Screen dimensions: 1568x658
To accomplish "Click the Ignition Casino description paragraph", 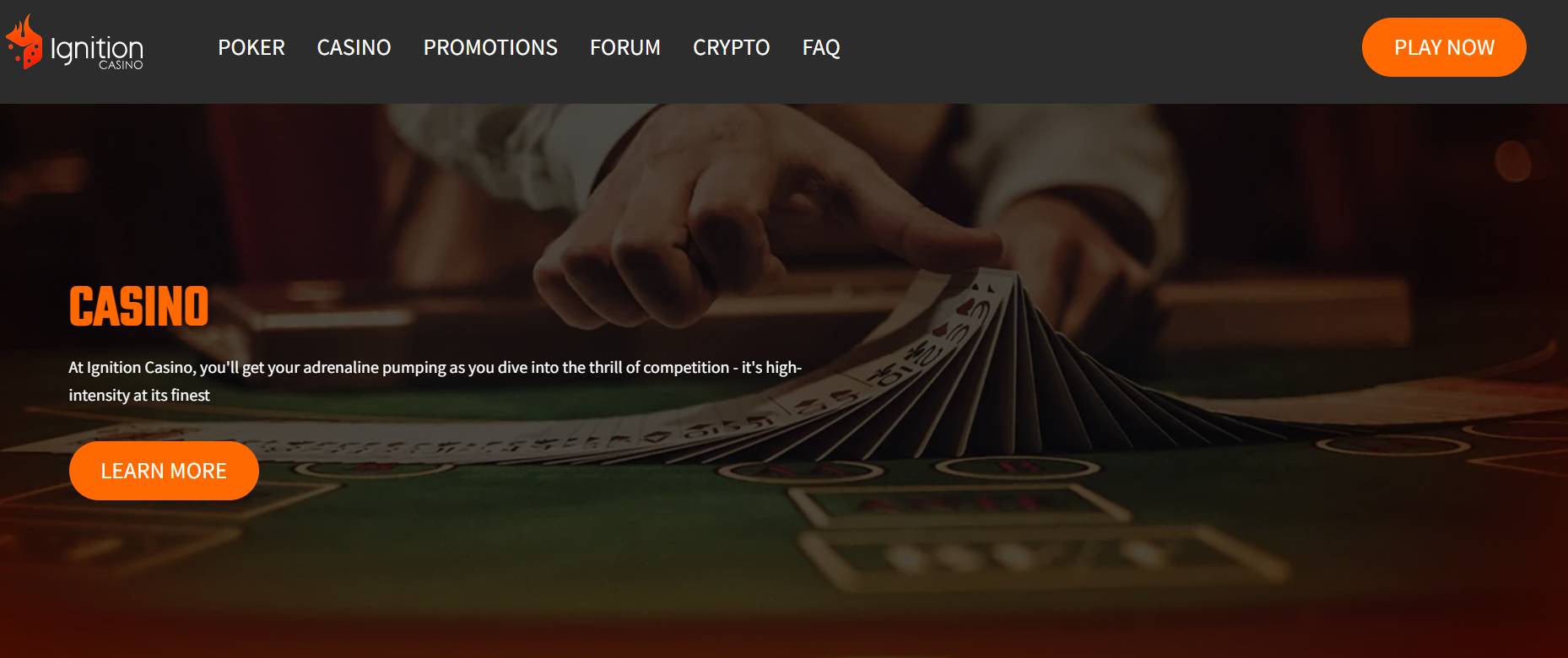I will coord(435,381).
